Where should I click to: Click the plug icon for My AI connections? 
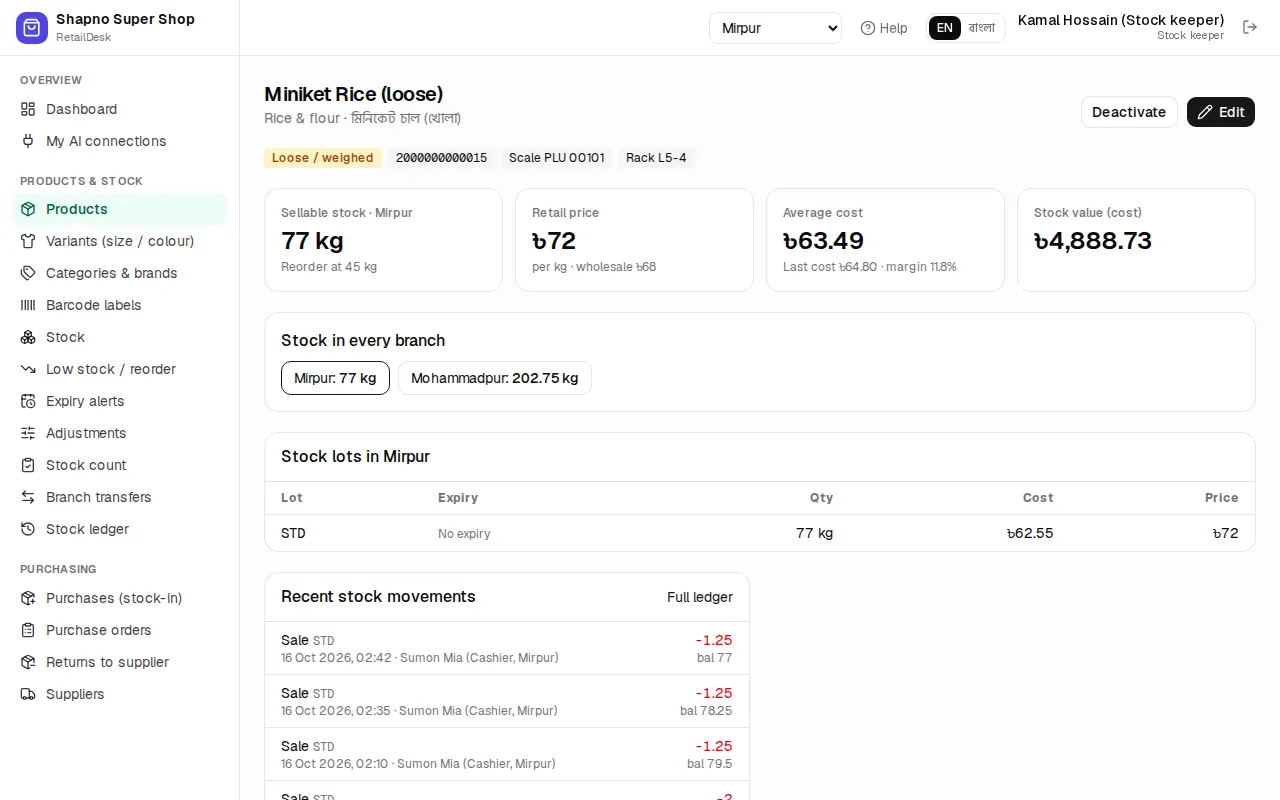point(28,141)
